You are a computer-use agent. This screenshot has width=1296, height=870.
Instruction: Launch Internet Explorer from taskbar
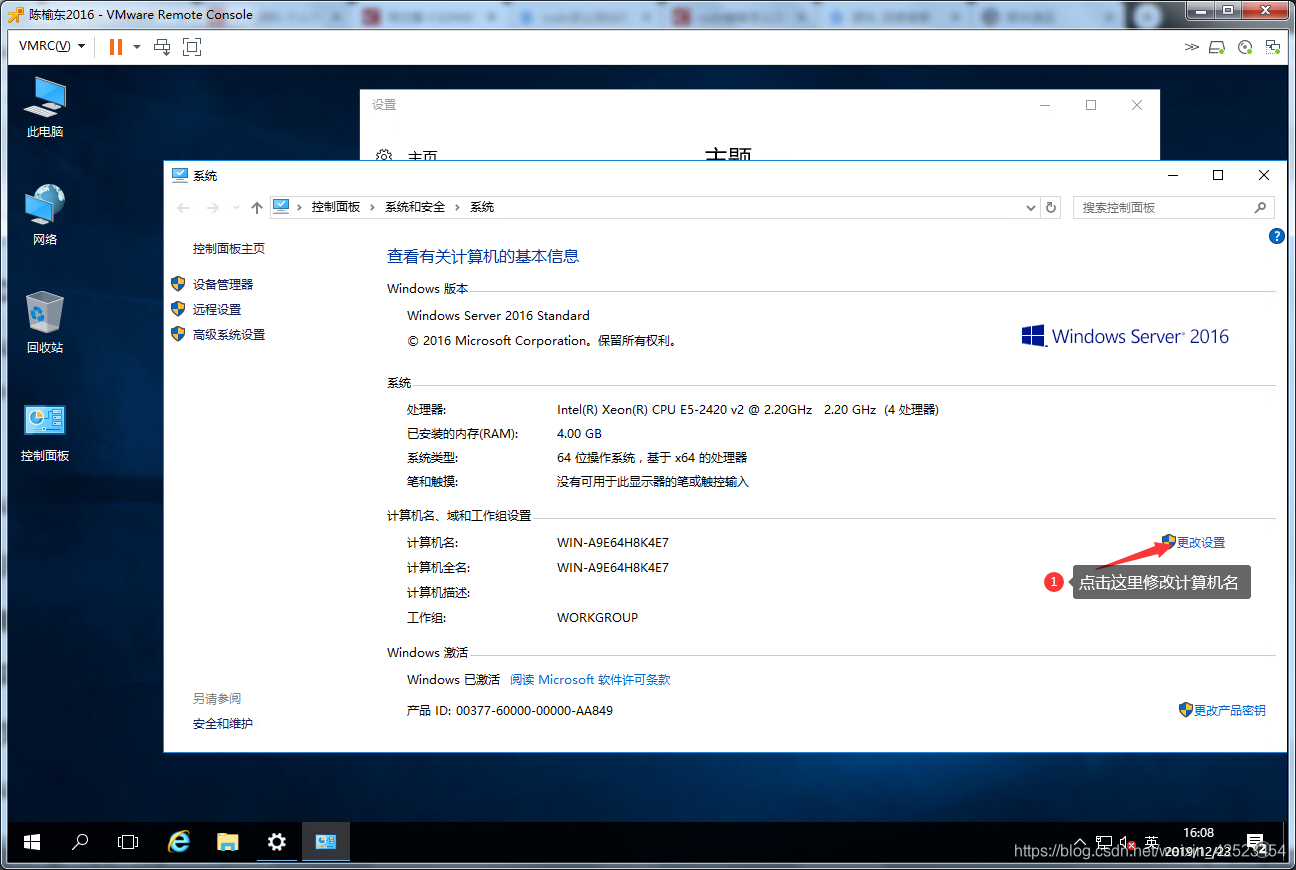(179, 842)
